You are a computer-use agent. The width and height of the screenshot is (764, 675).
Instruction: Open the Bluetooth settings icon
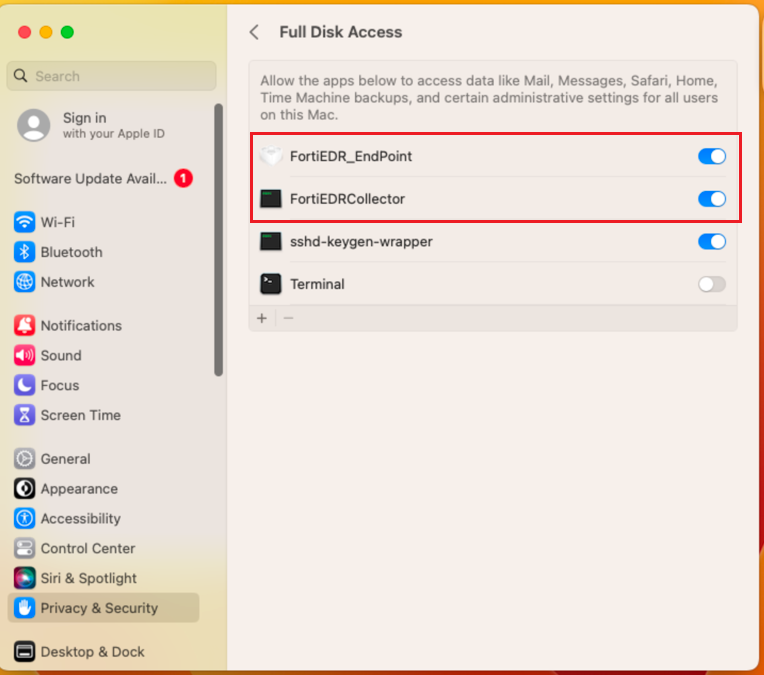(25, 252)
